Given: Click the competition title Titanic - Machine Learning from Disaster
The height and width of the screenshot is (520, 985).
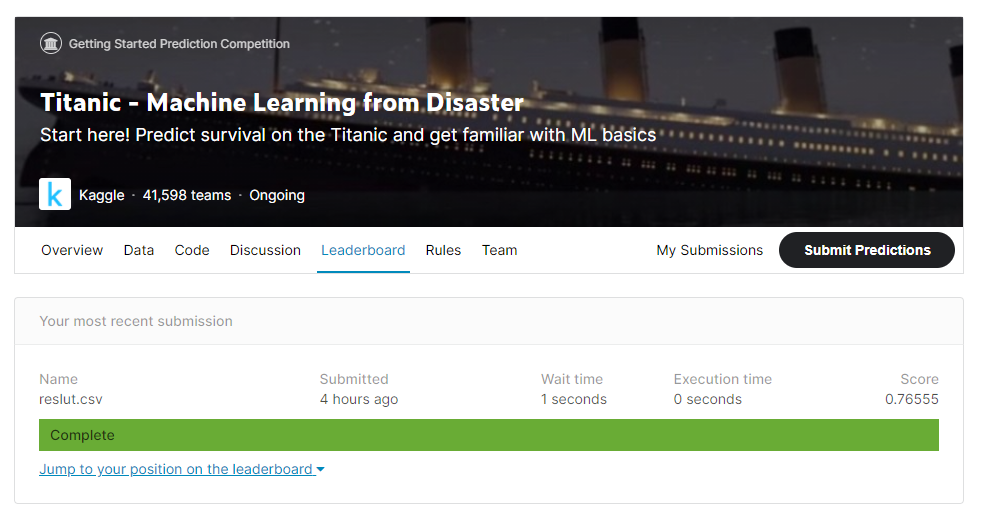Looking at the screenshot, I should pos(281,102).
